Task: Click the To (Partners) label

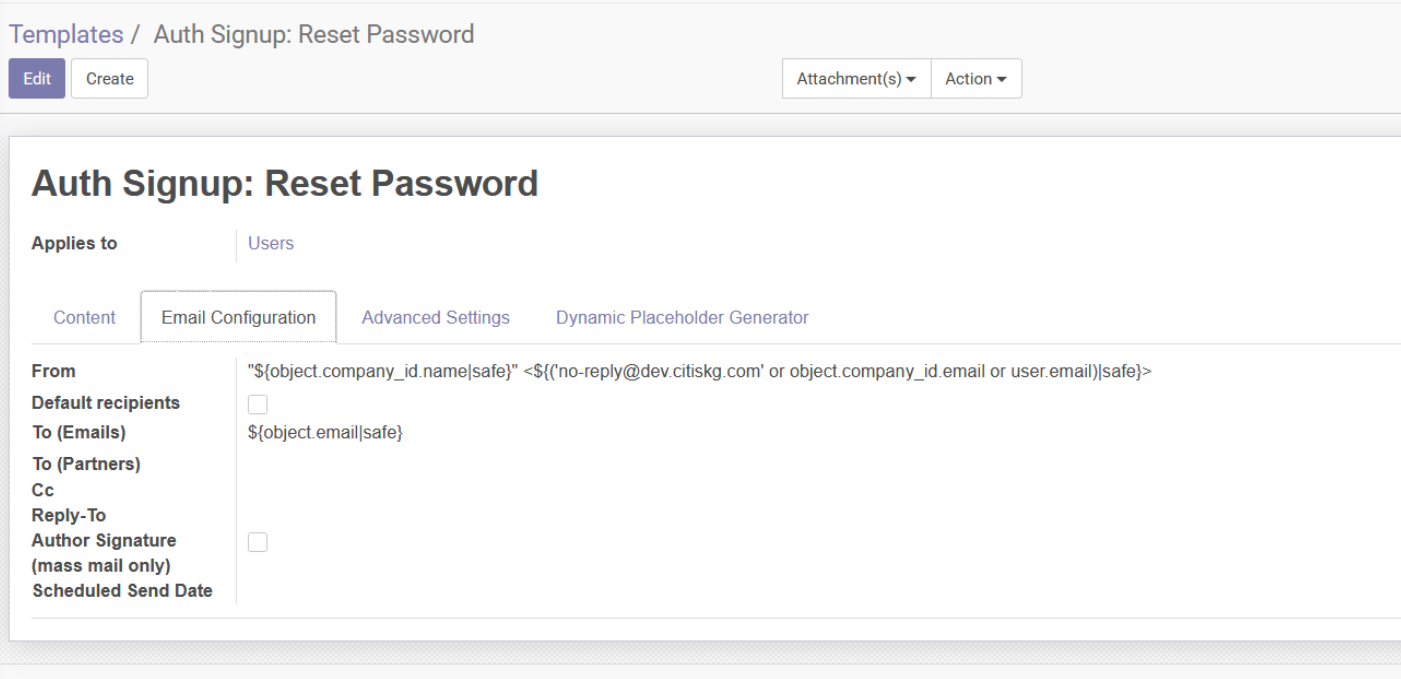Action: point(86,464)
